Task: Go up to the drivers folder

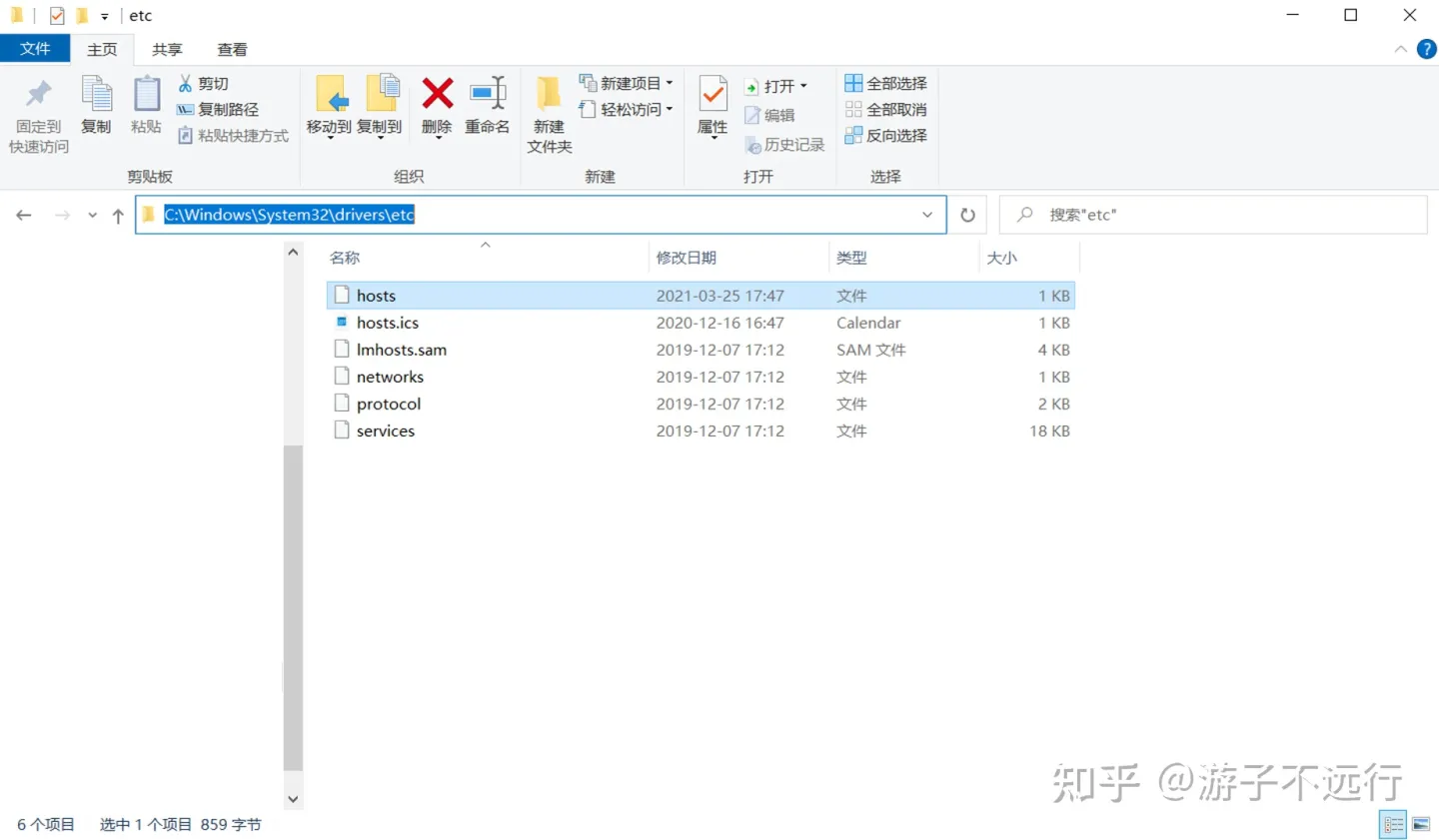Action: [118, 215]
